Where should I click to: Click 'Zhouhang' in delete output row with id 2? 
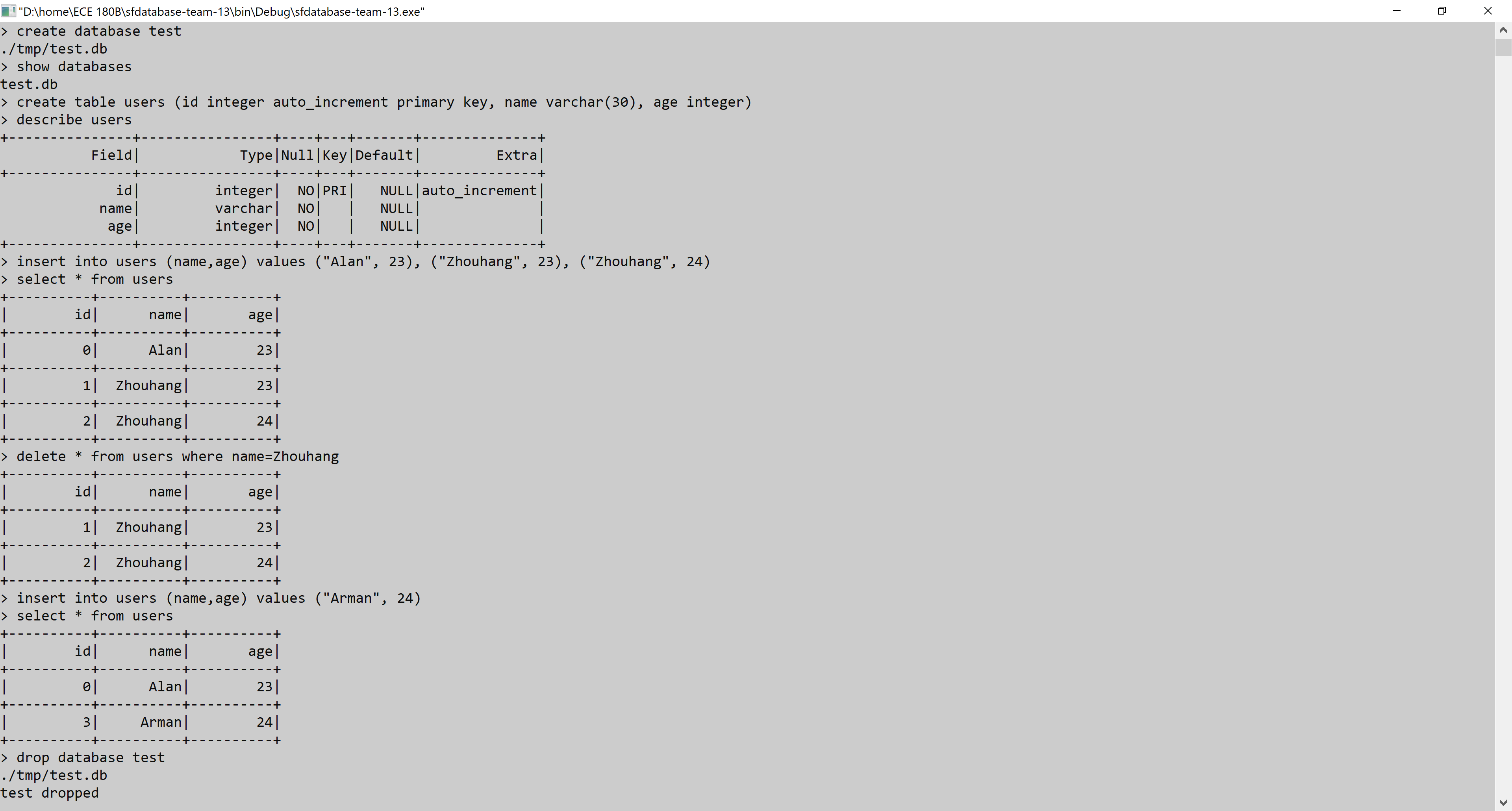pyautogui.click(x=148, y=563)
